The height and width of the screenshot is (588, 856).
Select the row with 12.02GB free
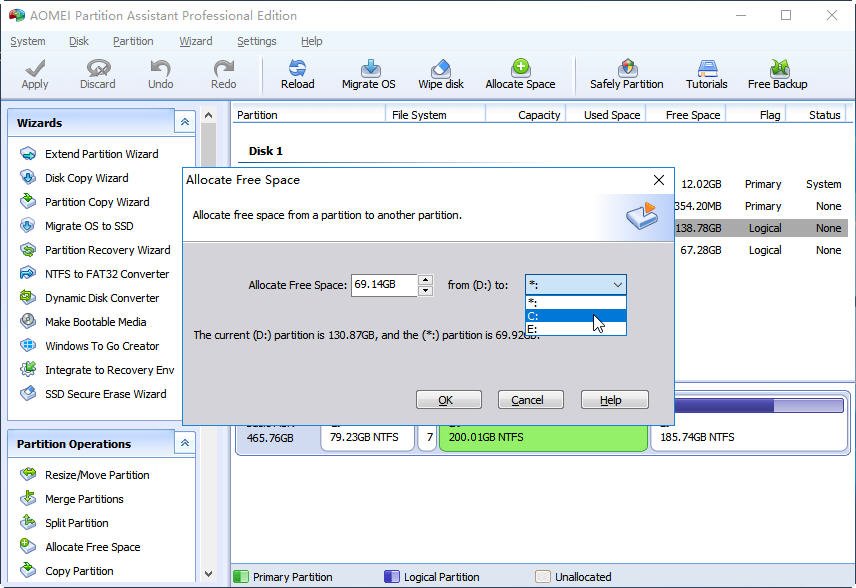tap(761, 184)
